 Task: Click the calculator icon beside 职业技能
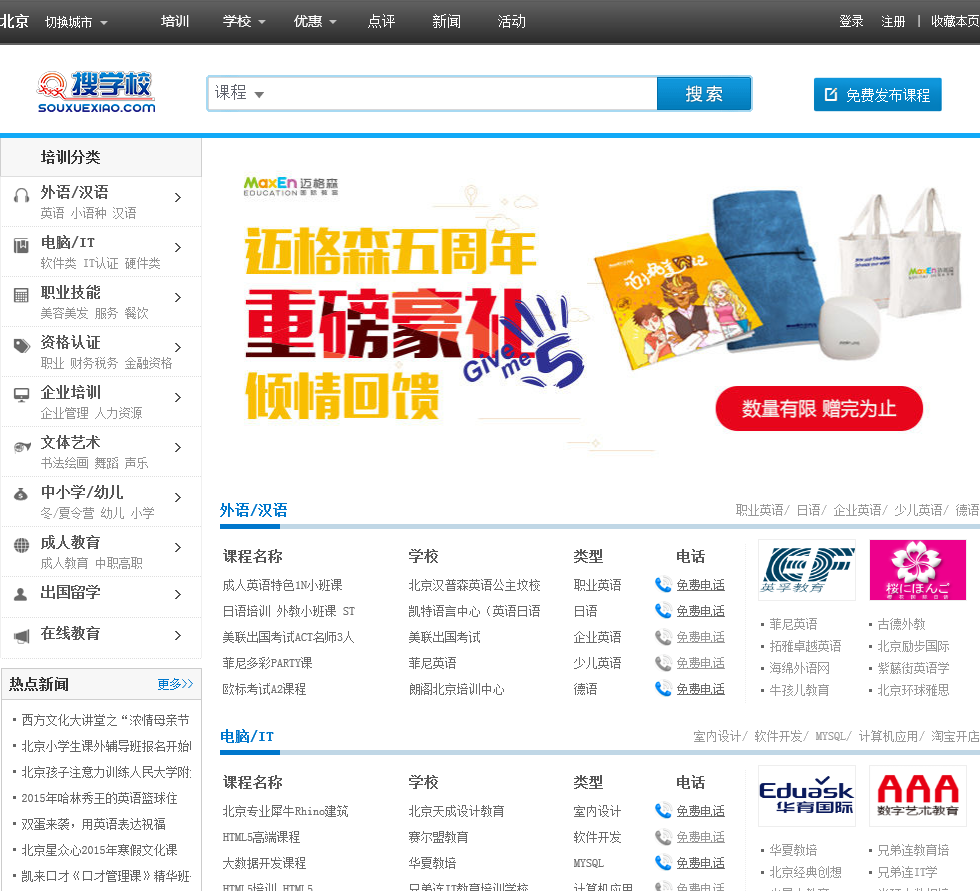click(21, 296)
